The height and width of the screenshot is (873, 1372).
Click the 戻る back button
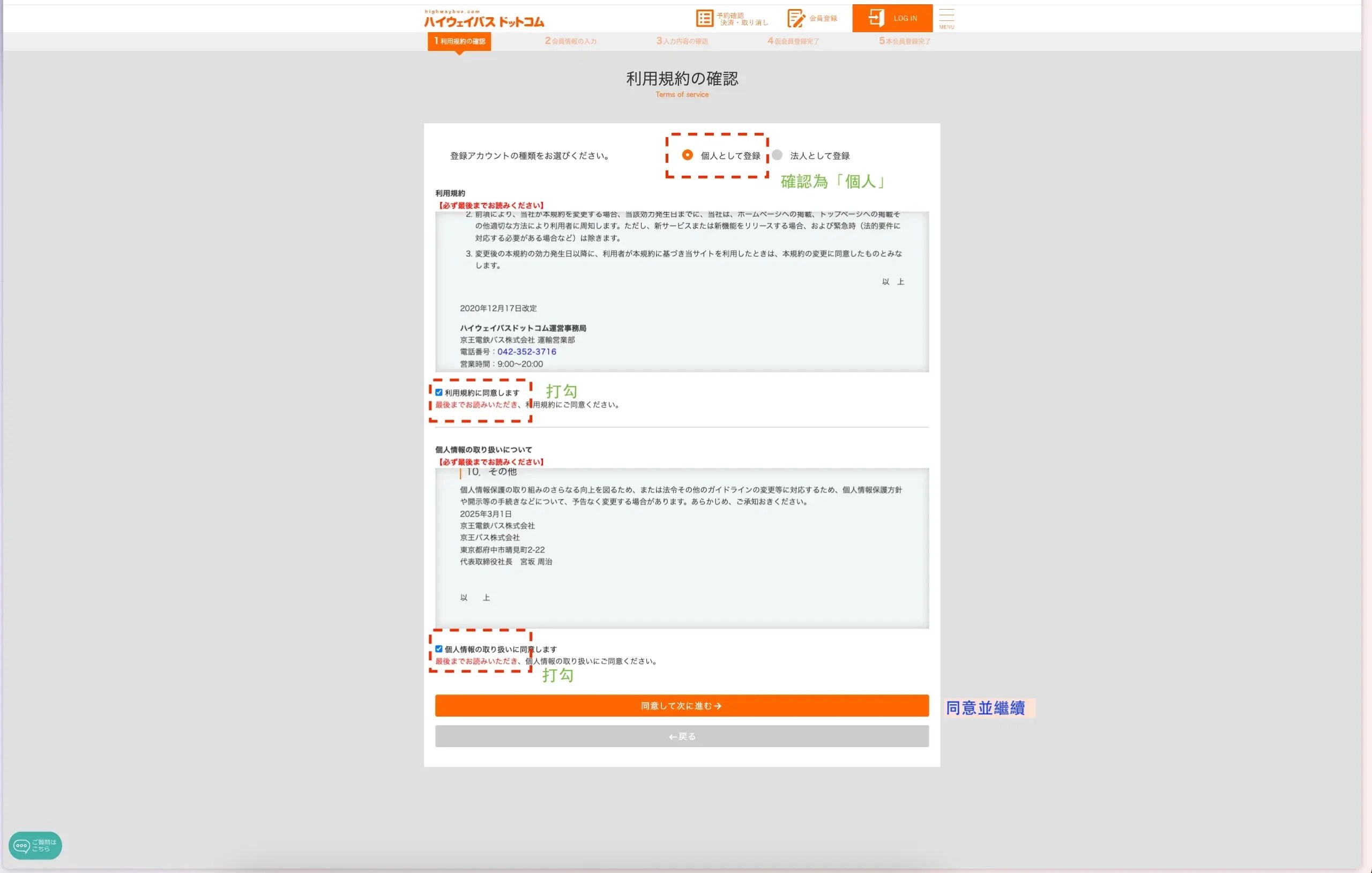tap(681, 736)
